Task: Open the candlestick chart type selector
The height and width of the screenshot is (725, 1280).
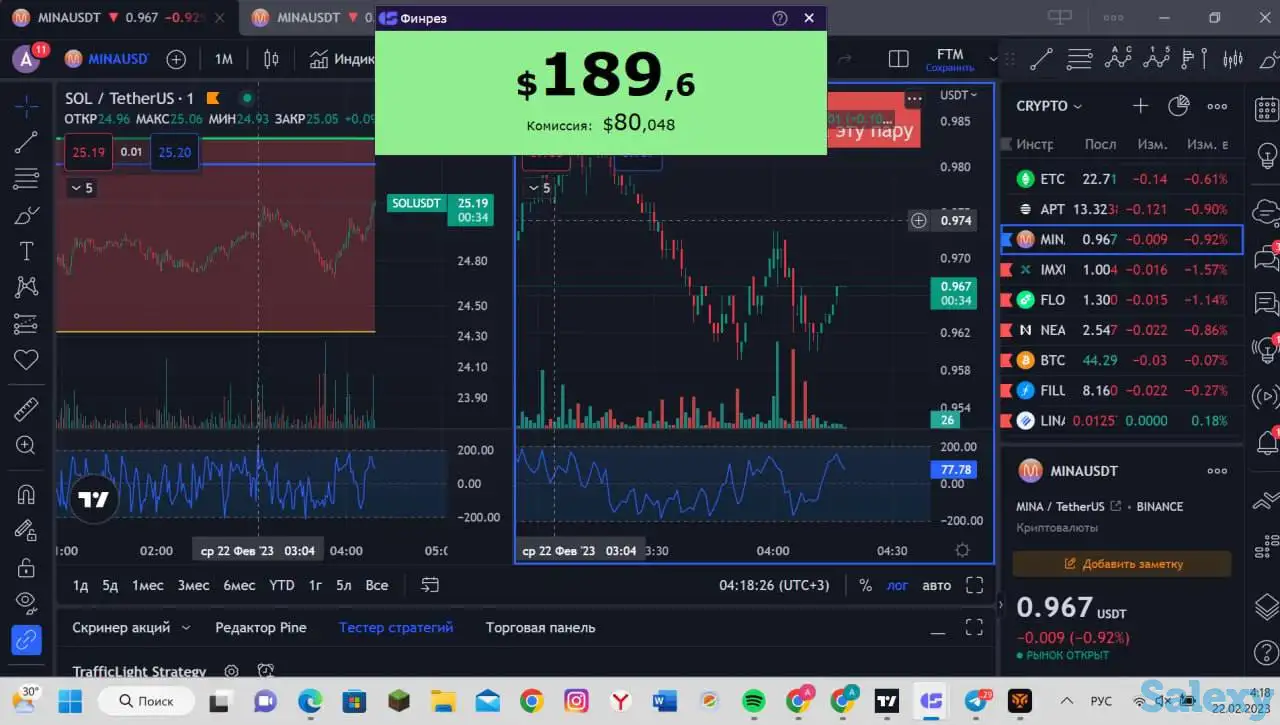Action: pyautogui.click(x=271, y=59)
